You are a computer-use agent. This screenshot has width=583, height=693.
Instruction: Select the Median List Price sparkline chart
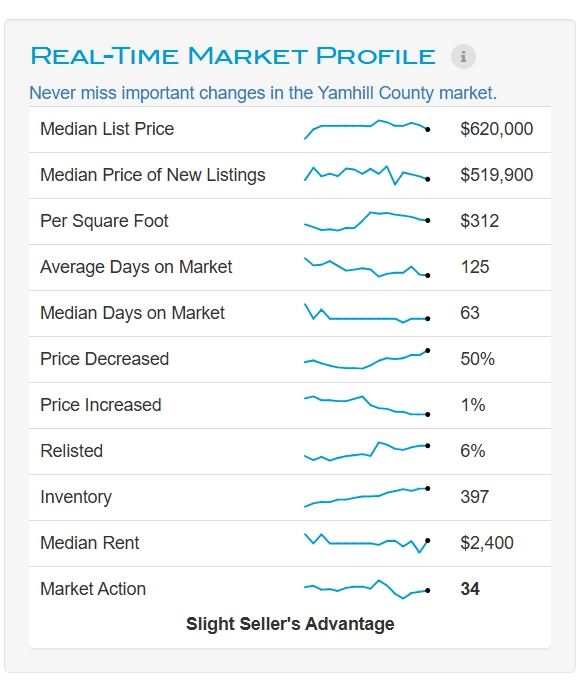coord(367,129)
